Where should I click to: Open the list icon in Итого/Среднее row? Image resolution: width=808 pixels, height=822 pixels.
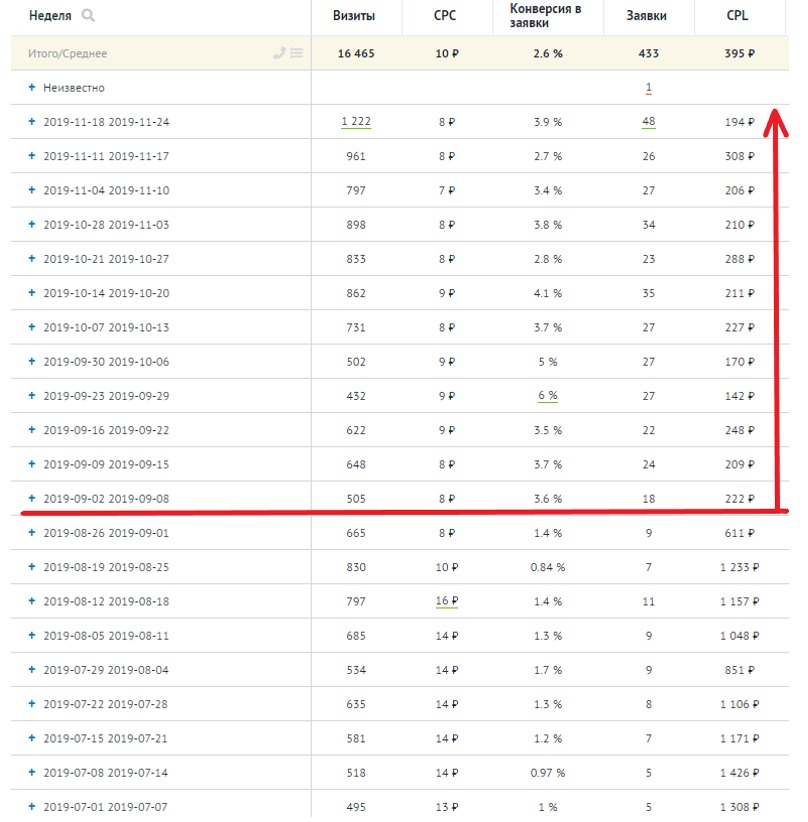tap(296, 53)
